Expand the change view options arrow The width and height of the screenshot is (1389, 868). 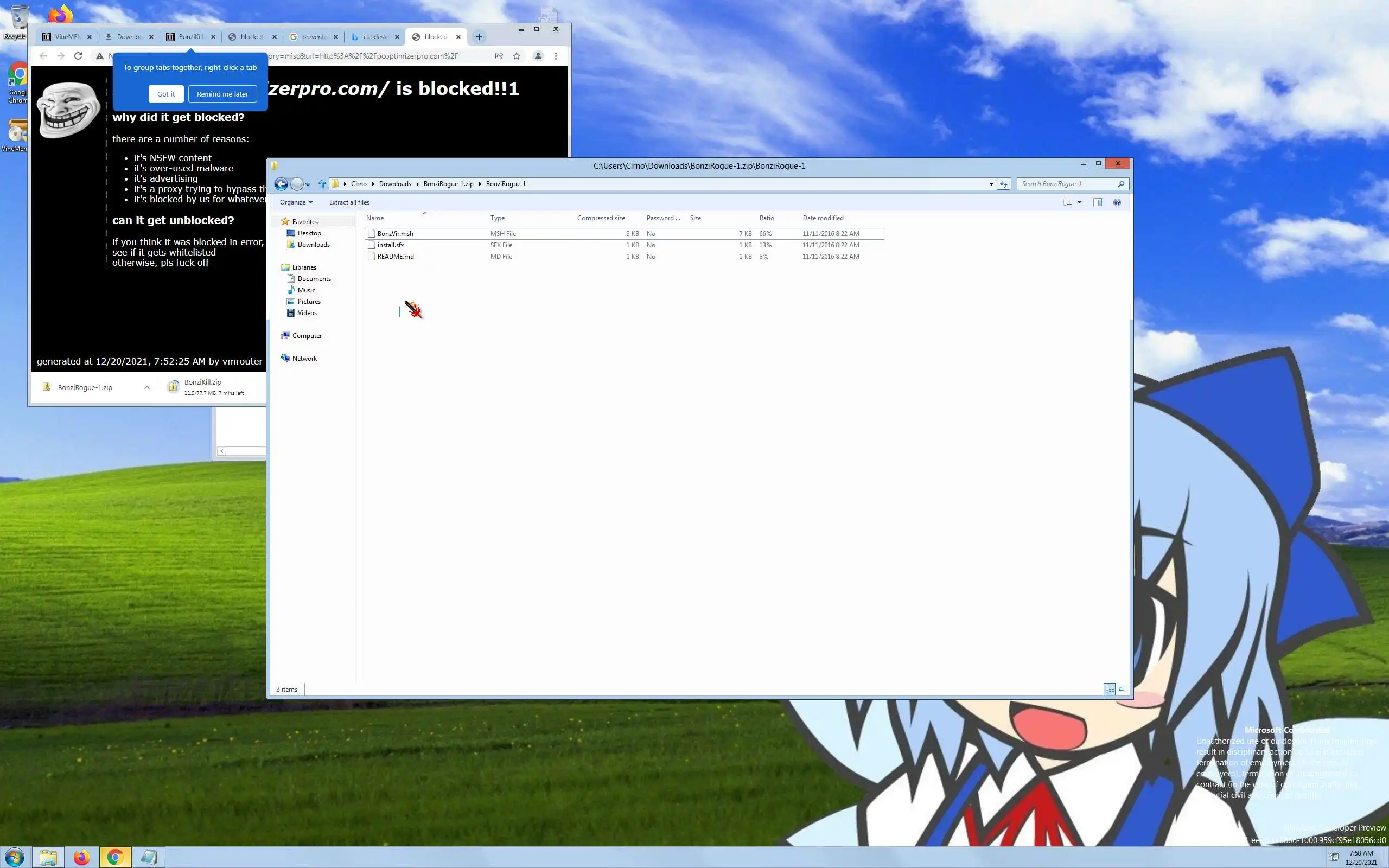(1079, 202)
